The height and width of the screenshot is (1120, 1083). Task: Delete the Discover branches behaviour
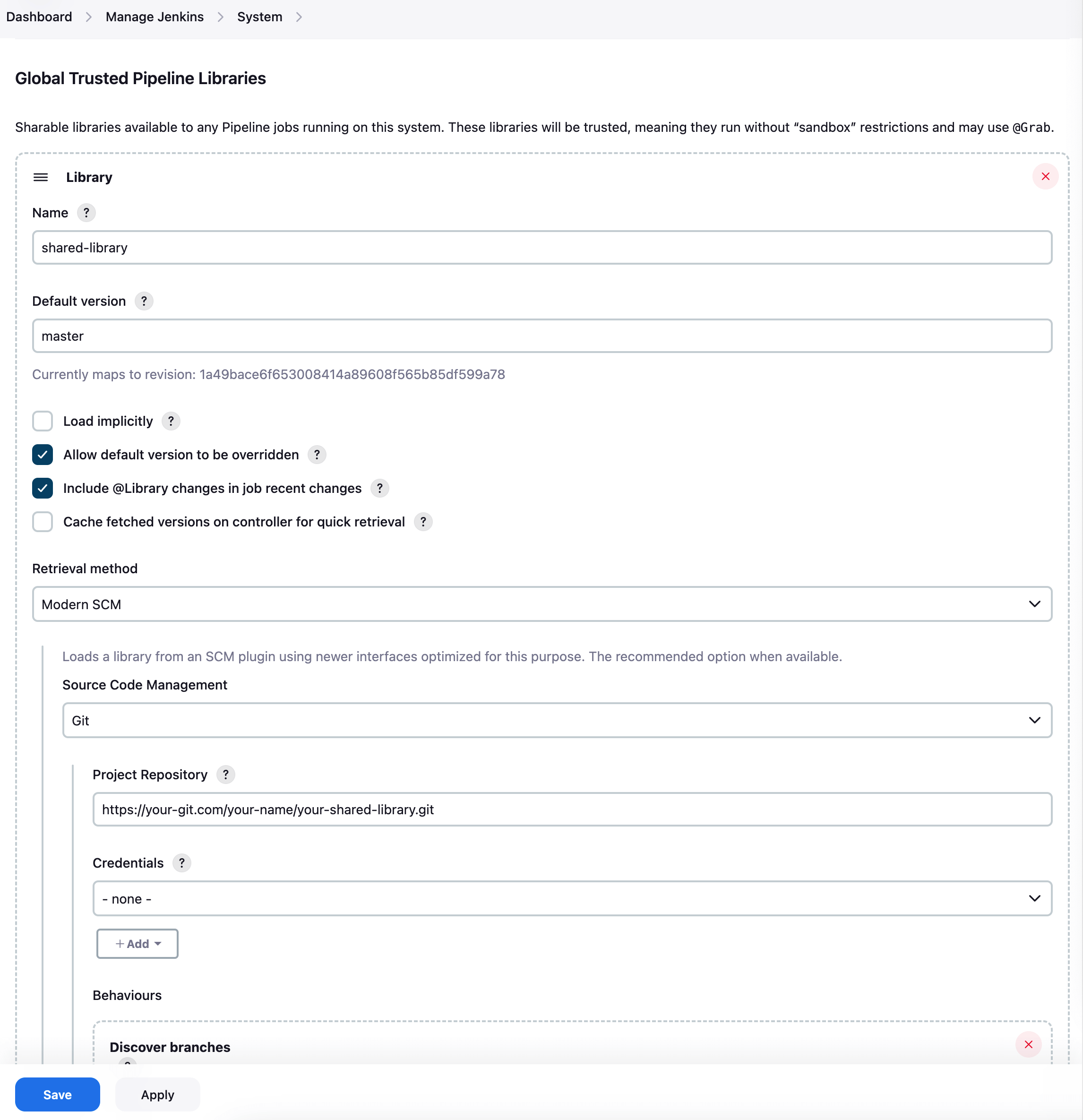point(1028,1044)
